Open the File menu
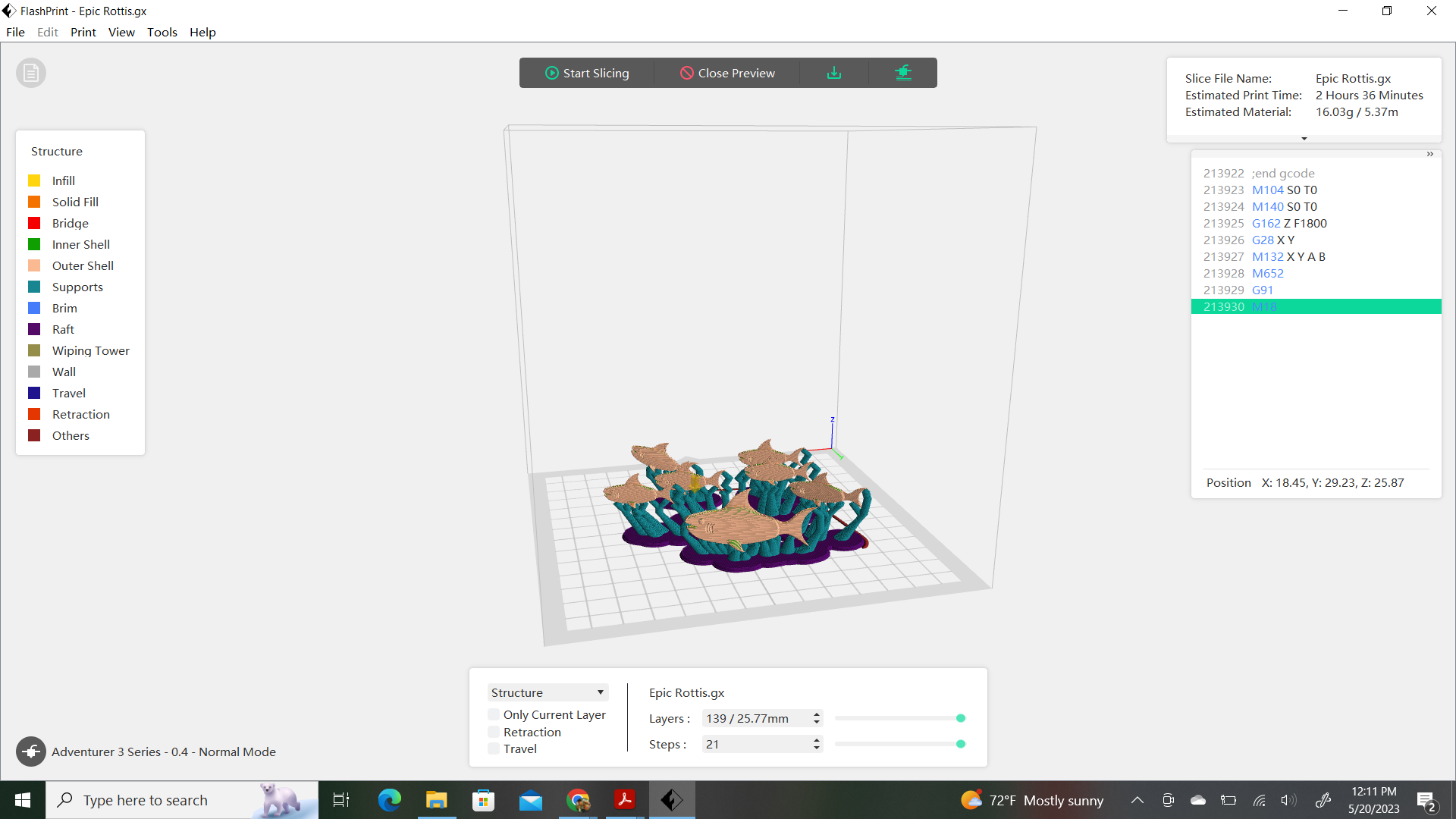The width and height of the screenshot is (1456, 819). point(15,32)
